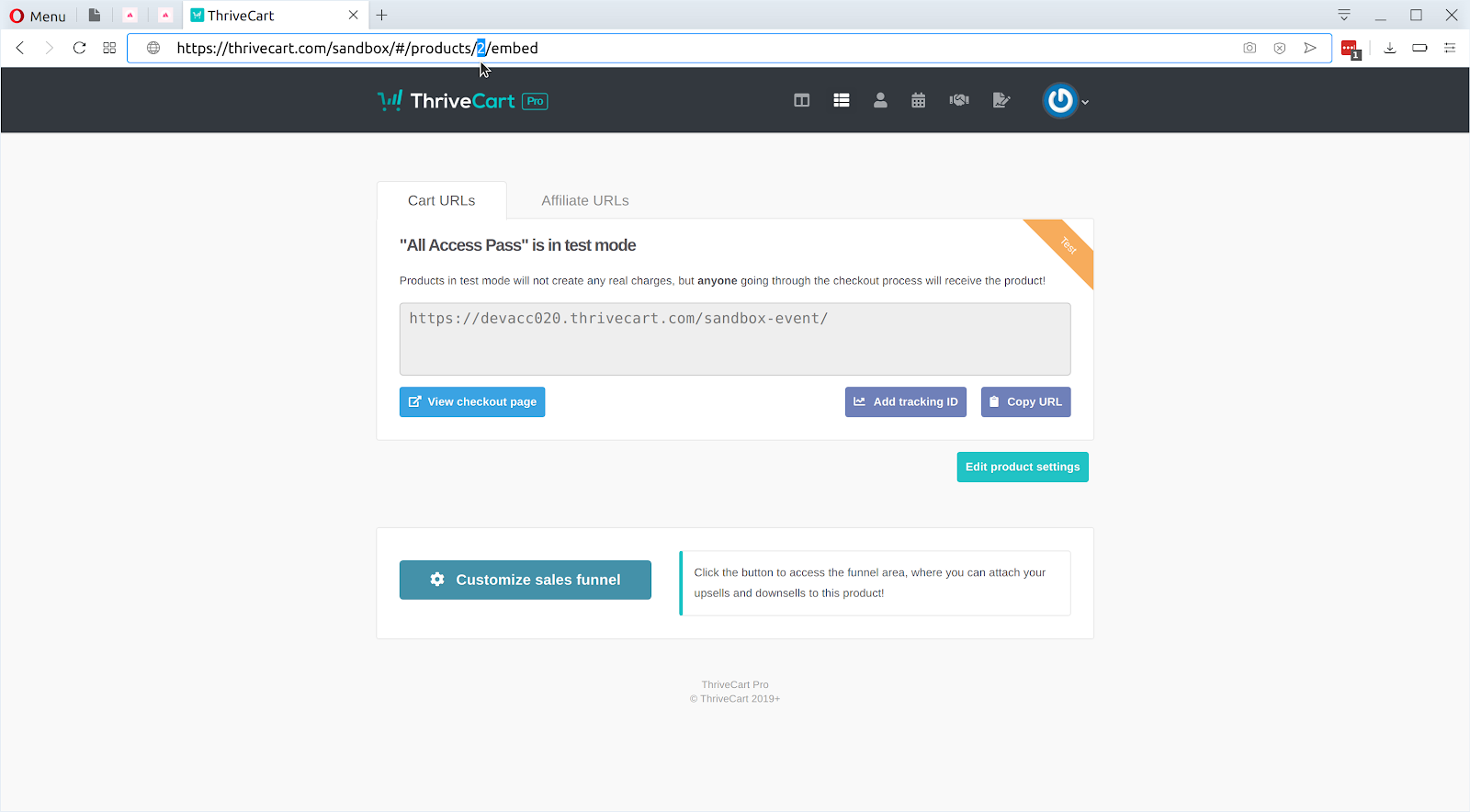Click the snapshot camera icon in address bar
This screenshot has height=812, width=1470.
(x=1249, y=48)
